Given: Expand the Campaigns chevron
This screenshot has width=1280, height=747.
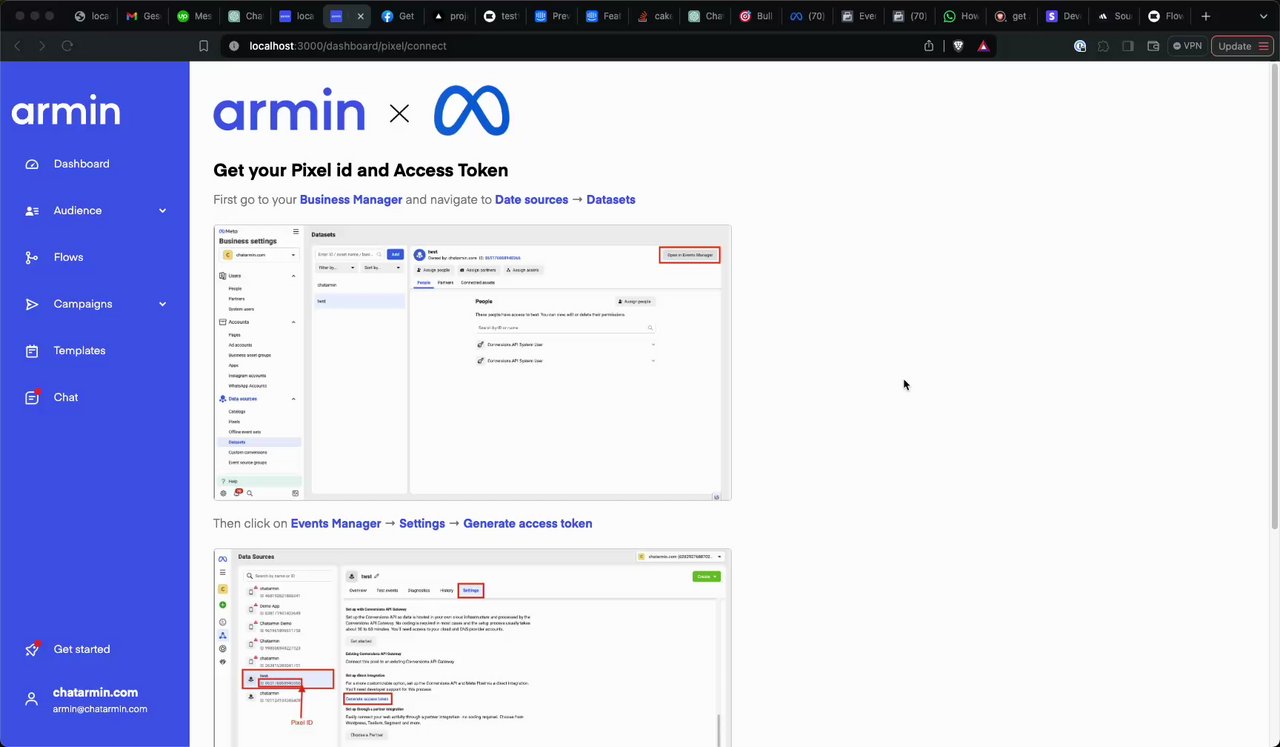Looking at the screenshot, I should pyautogui.click(x=162, y=304).
